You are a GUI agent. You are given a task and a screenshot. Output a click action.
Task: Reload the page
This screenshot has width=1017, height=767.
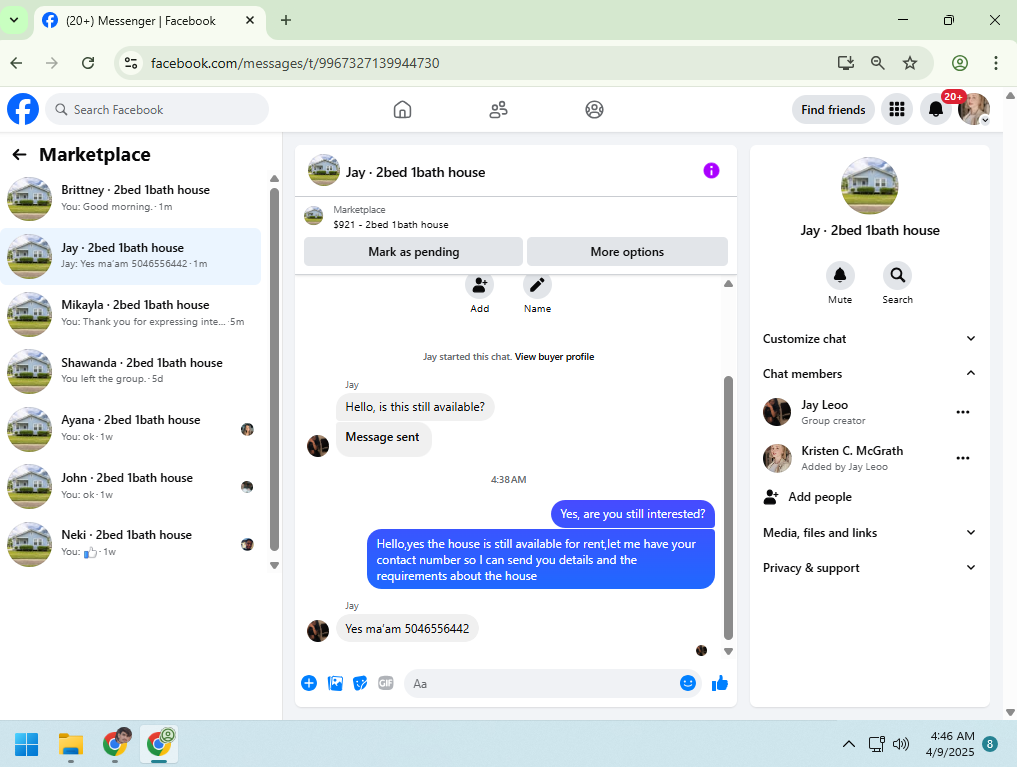[x=88, y=63]
